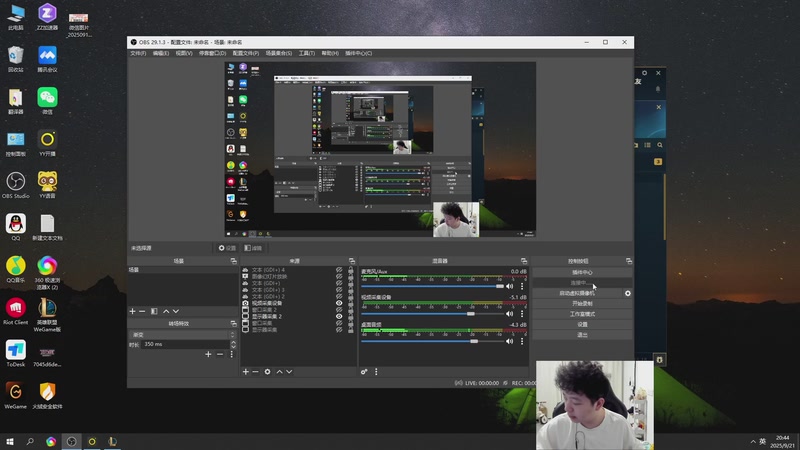Open the 视频采集设备 mixer three-dot menu
800x450 pixels.
pyautogui.click(x=521, y=314)
